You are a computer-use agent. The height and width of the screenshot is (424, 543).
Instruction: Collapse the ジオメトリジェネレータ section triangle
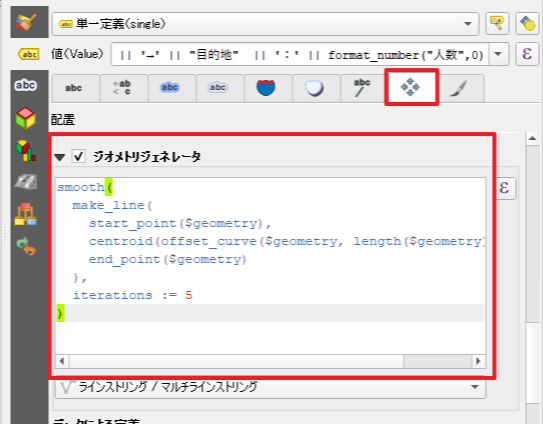60,157
